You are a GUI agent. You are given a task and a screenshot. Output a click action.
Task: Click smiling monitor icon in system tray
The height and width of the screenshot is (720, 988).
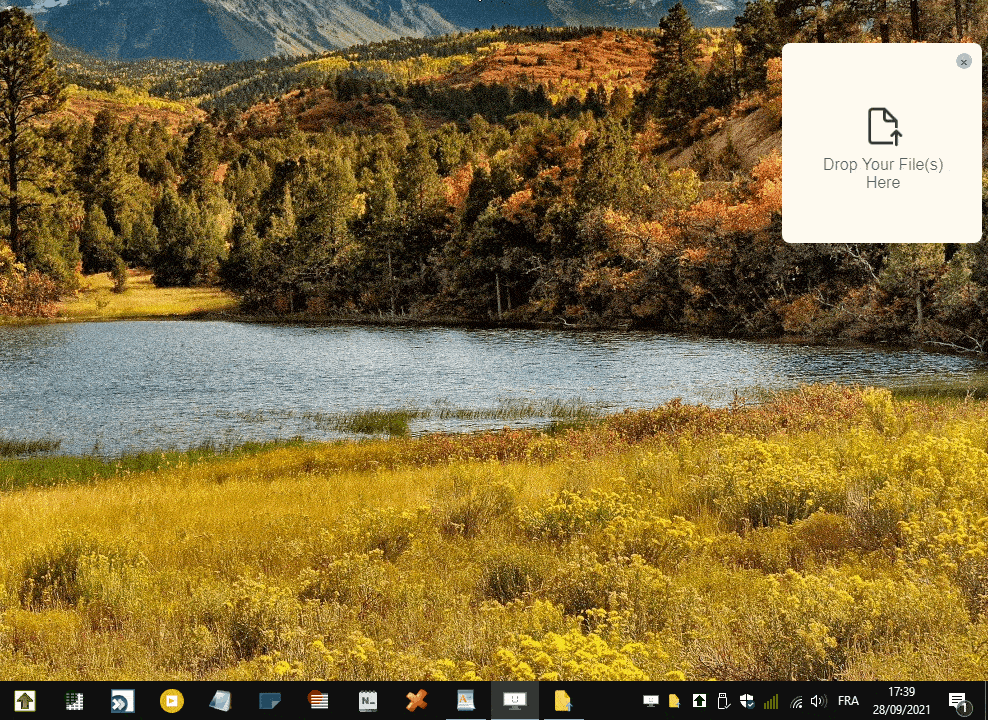click(x=651, y=700)
